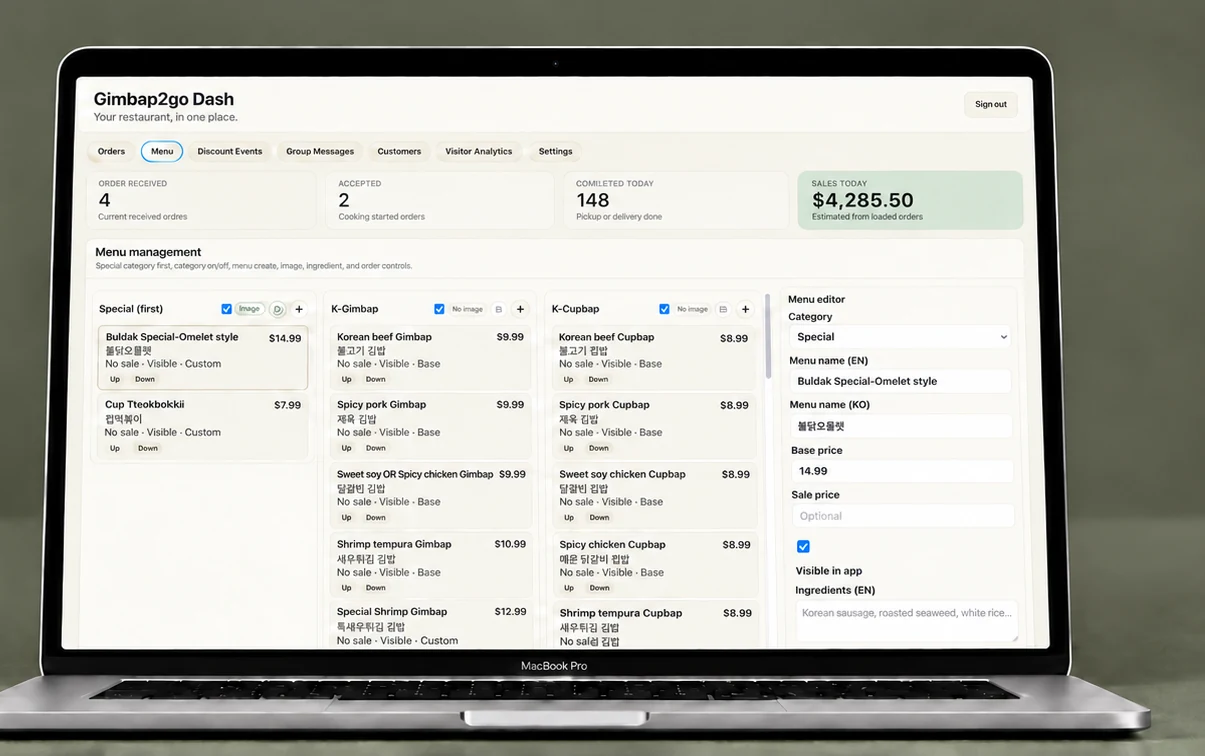Screen dimensions: 1205x756
Task: Click the No image badge on K-Cupbap
Action: tap(692, 309)
